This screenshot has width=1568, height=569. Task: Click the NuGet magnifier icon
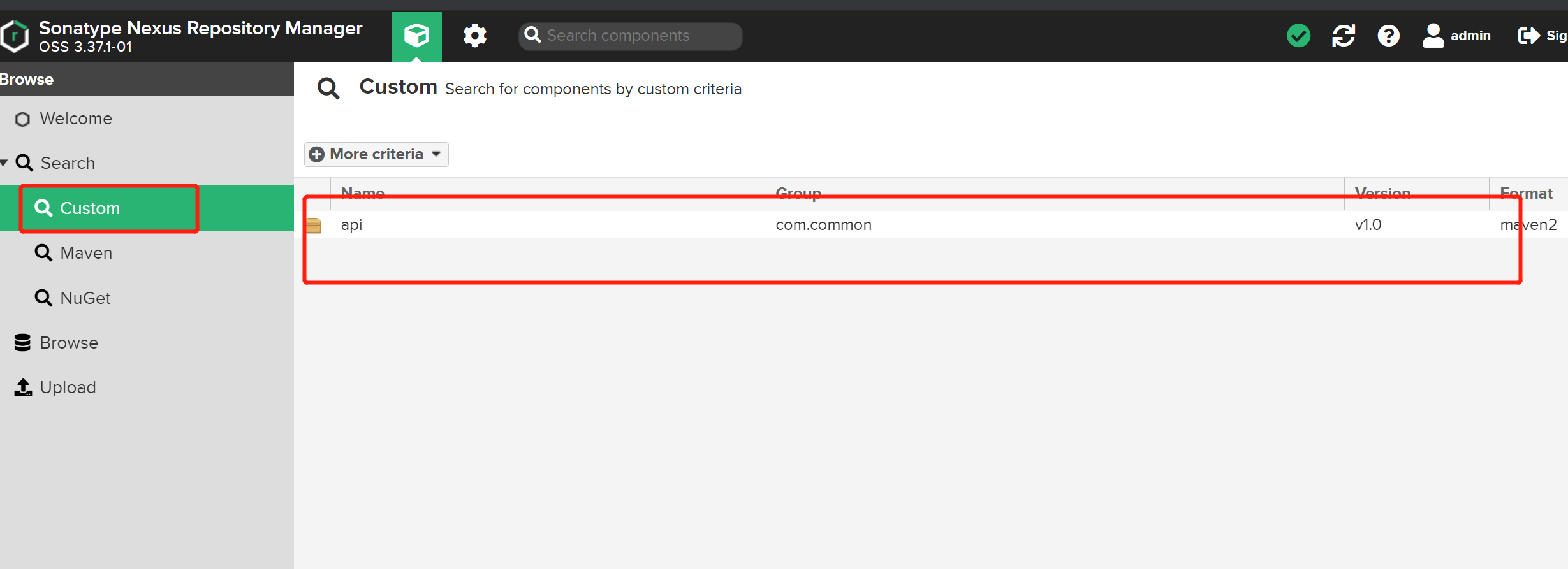pyautogui.click(x=43, y=298)
